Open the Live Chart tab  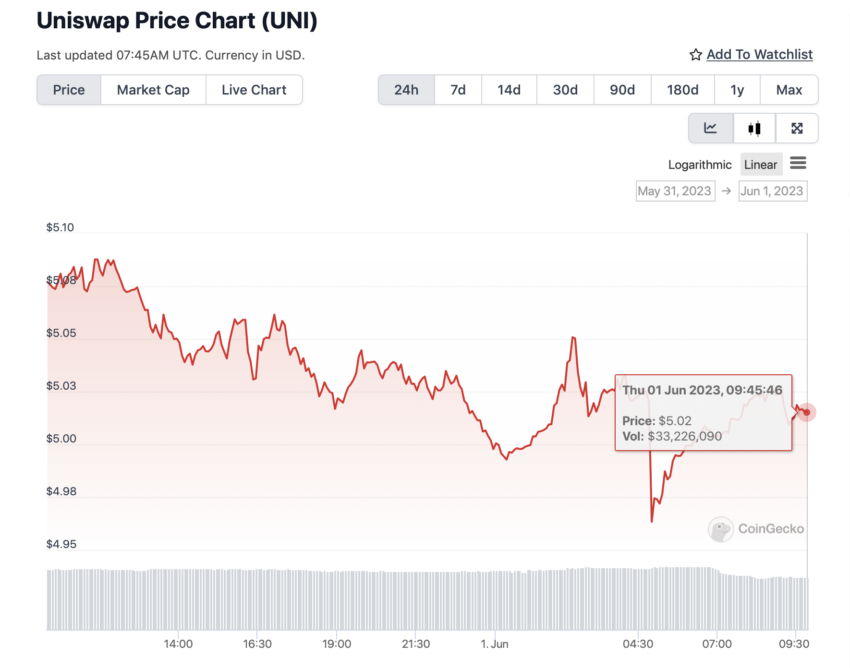coord(254,90)
